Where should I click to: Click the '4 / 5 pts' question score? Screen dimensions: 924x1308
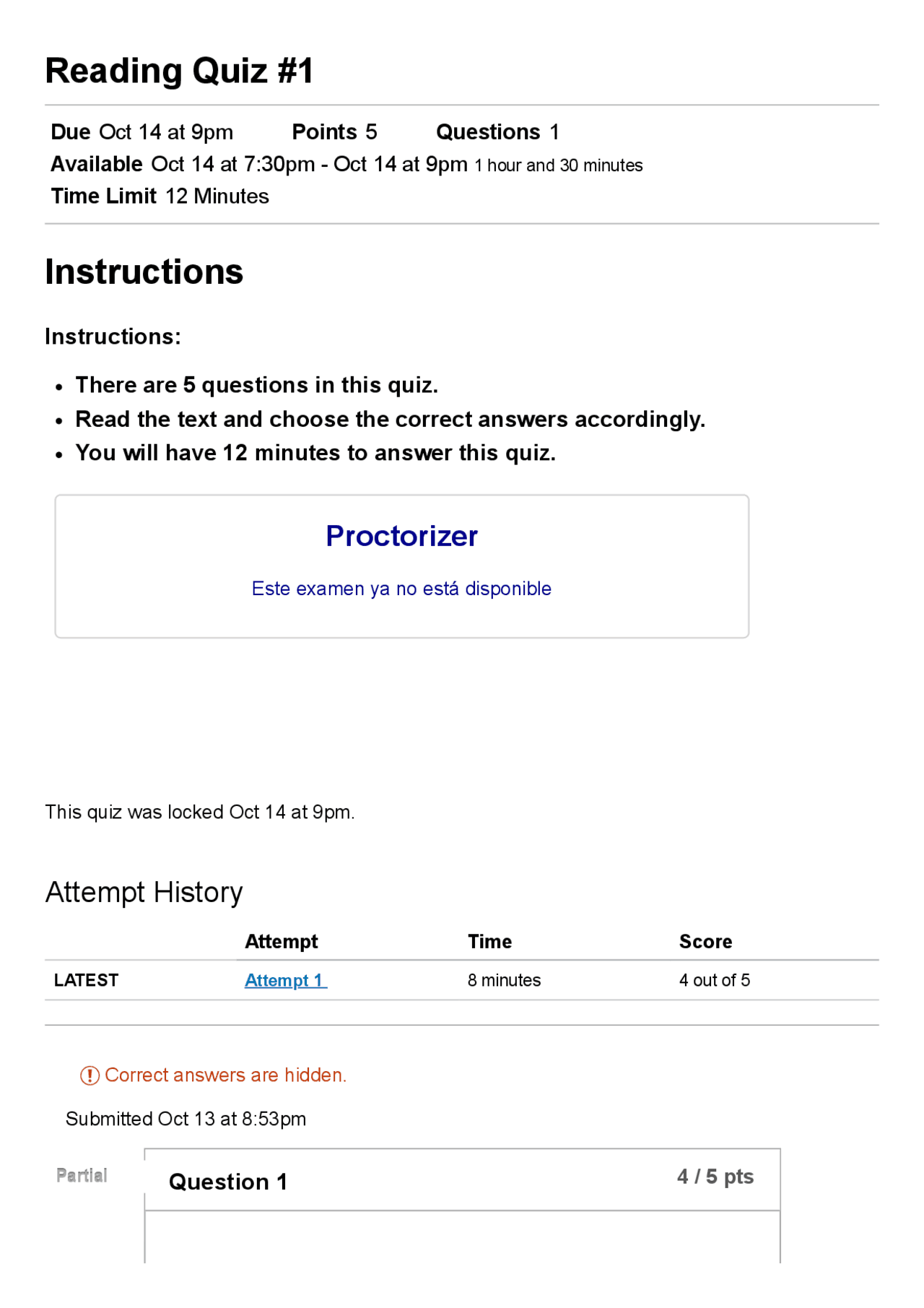pyautogui.click(x=715, y=1177)
